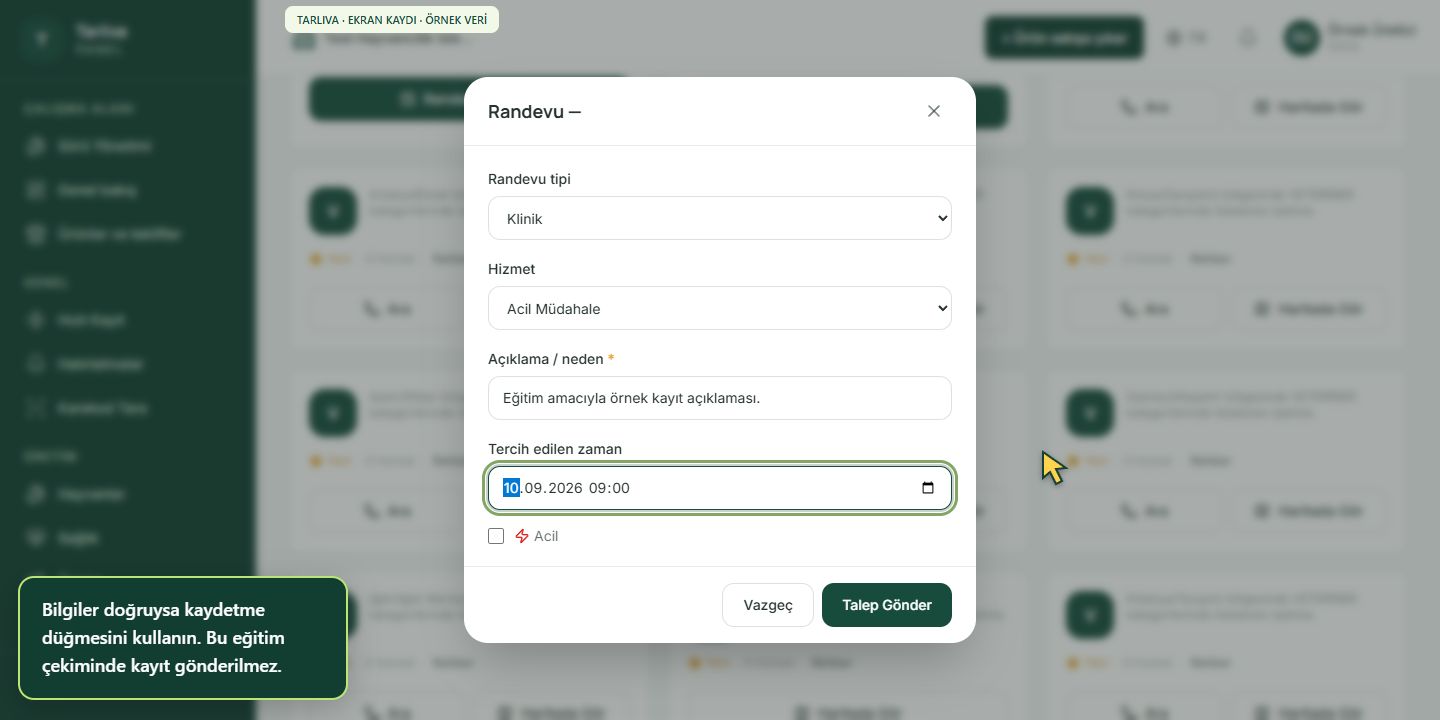Select the year "2026" in the date field
This screenshot has width=1440, height=720.
pos(565,488)
